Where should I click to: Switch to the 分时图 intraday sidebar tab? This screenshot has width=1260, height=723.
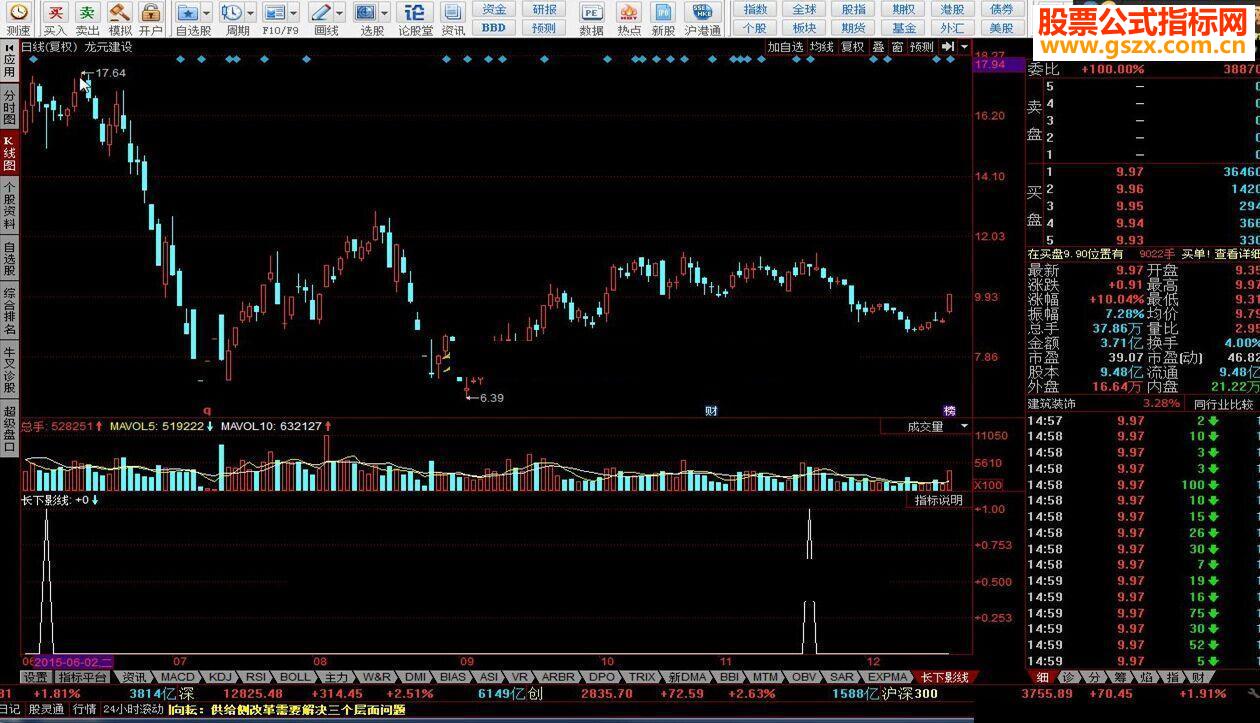click(x=9, y=107)
